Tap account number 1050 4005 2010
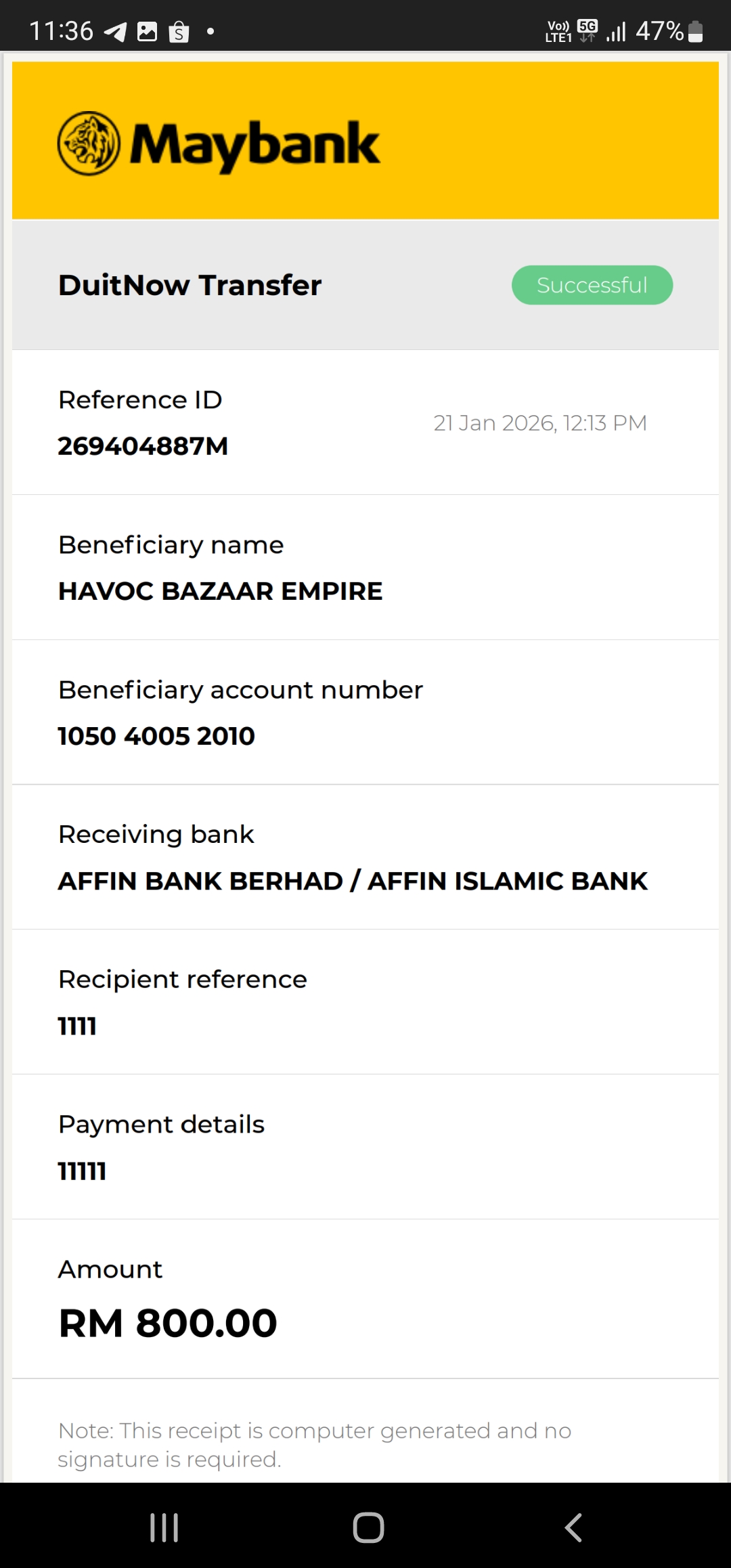The width and height of the screenshot is (731, 1568). [156, 736]
